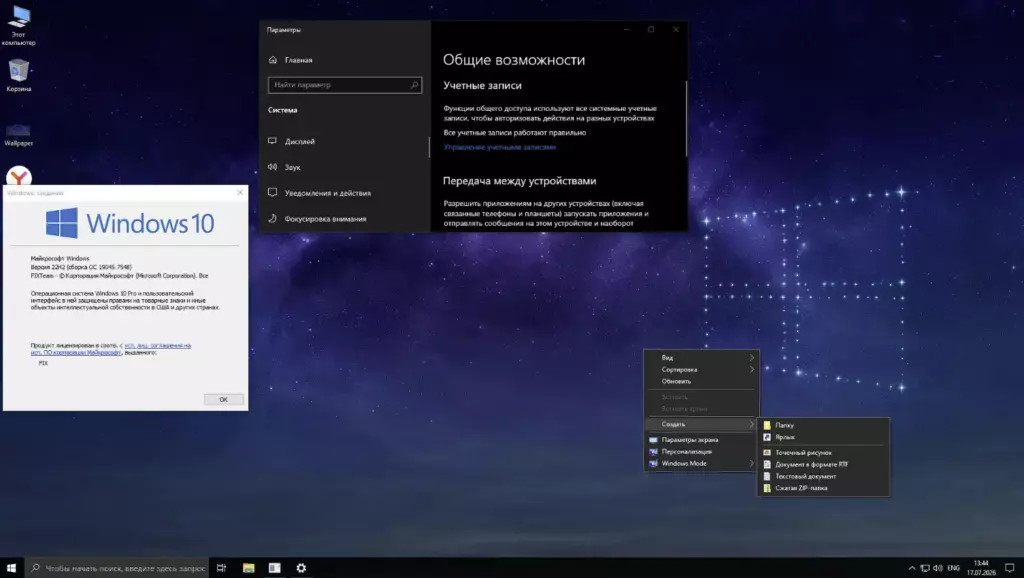The height and width of the screenshot is (578, 1024).
Task: Expand the Сортировка submenu arrow
Action: (752, 369)
